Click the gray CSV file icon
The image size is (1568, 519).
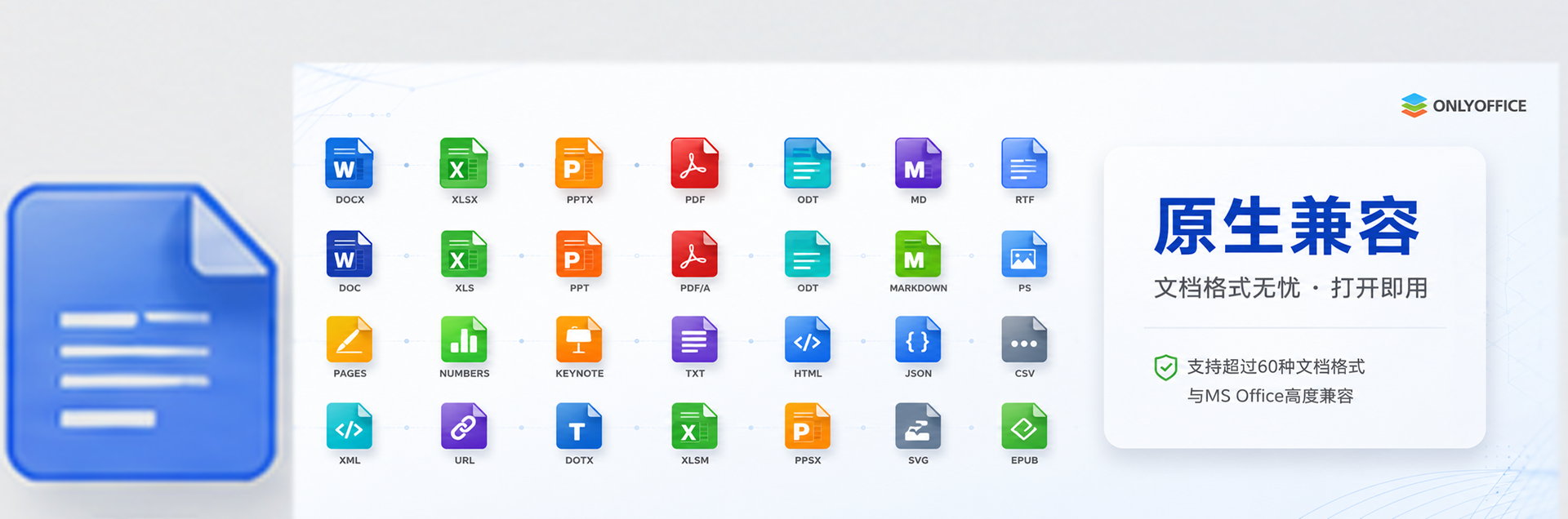1024,339
